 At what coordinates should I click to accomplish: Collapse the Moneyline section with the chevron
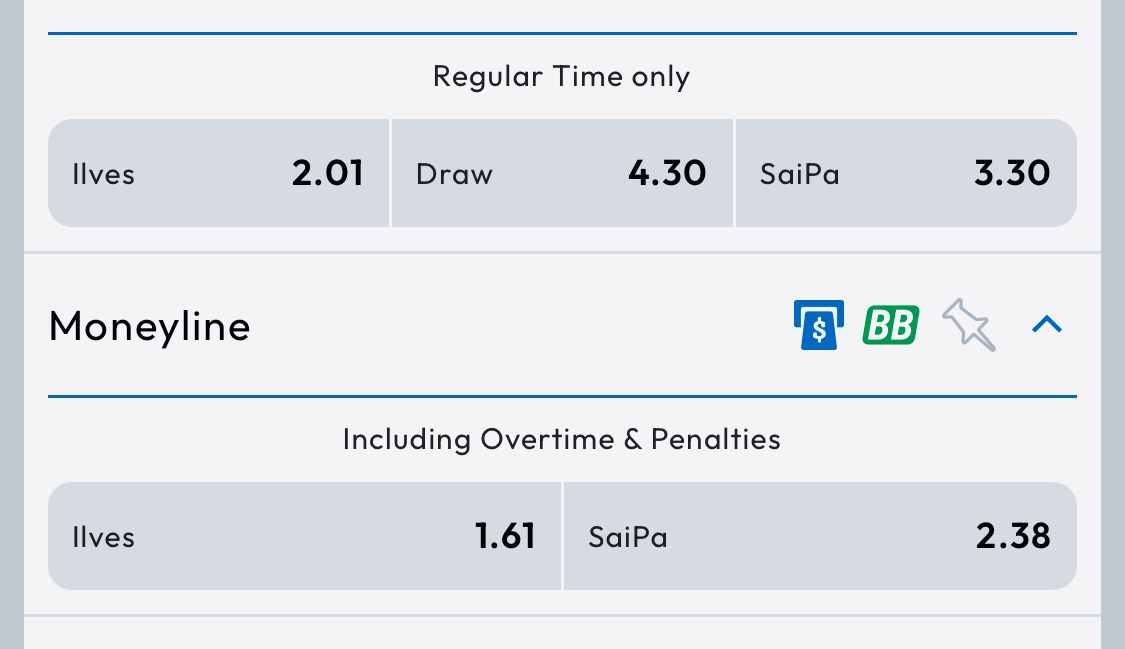1046,324
